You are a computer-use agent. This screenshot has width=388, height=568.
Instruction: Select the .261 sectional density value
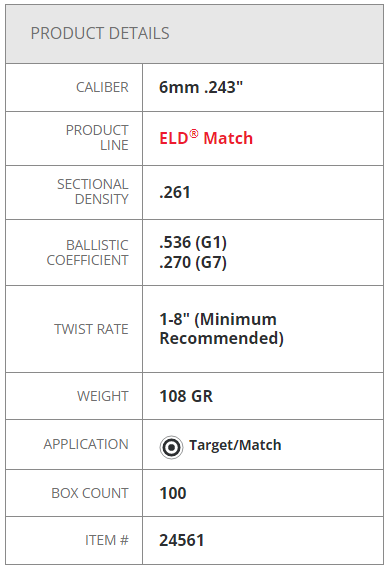[x=175, y=192]
